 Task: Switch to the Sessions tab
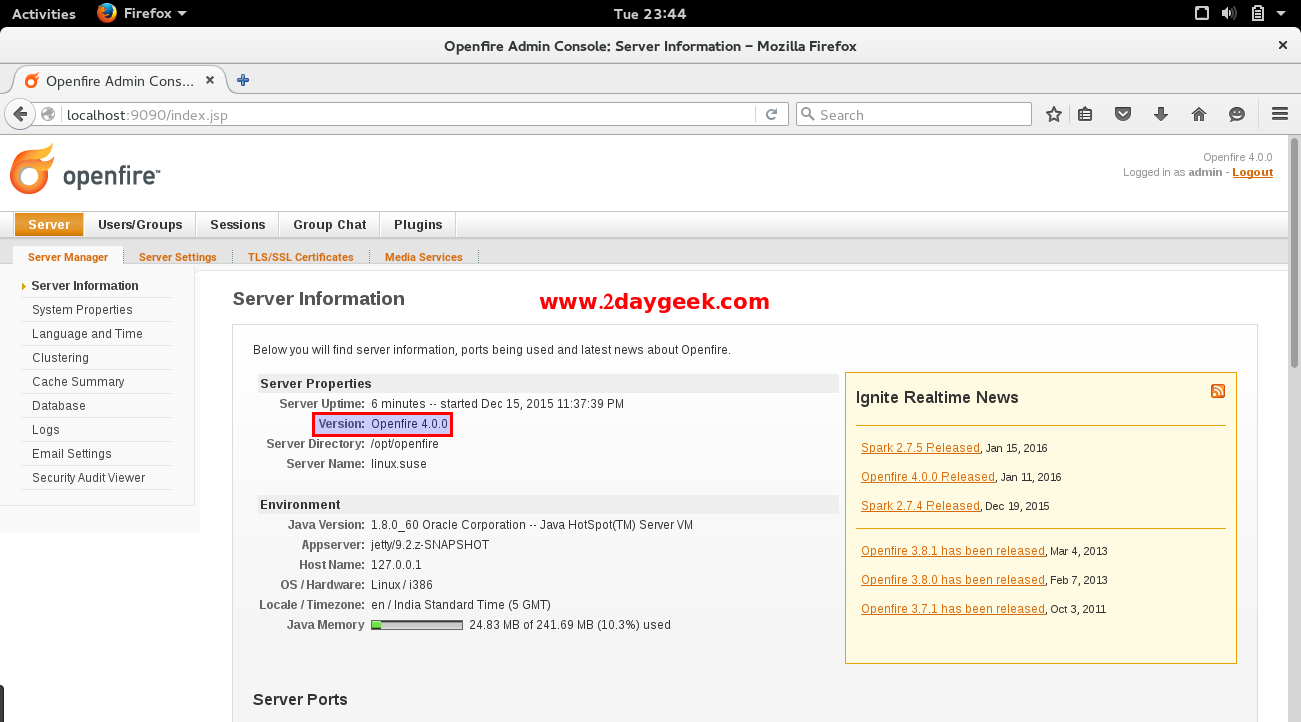point(238,224)
